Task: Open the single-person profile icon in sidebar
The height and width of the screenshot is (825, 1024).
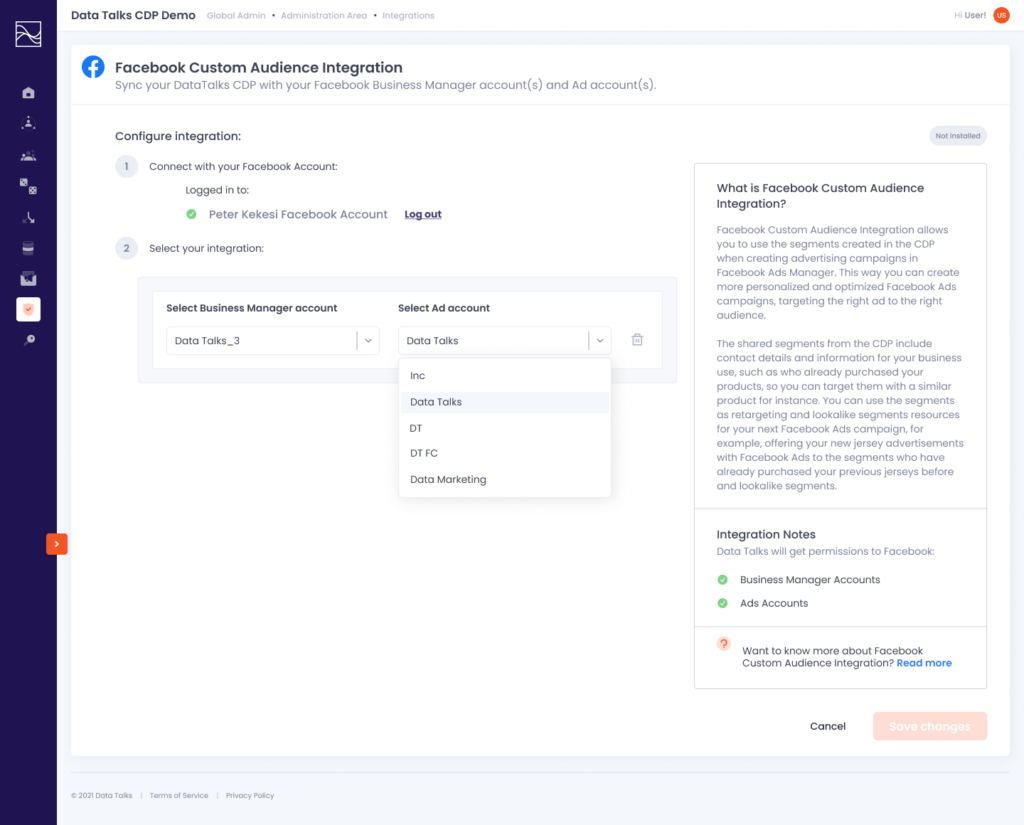Action: (x=28, y=123)
